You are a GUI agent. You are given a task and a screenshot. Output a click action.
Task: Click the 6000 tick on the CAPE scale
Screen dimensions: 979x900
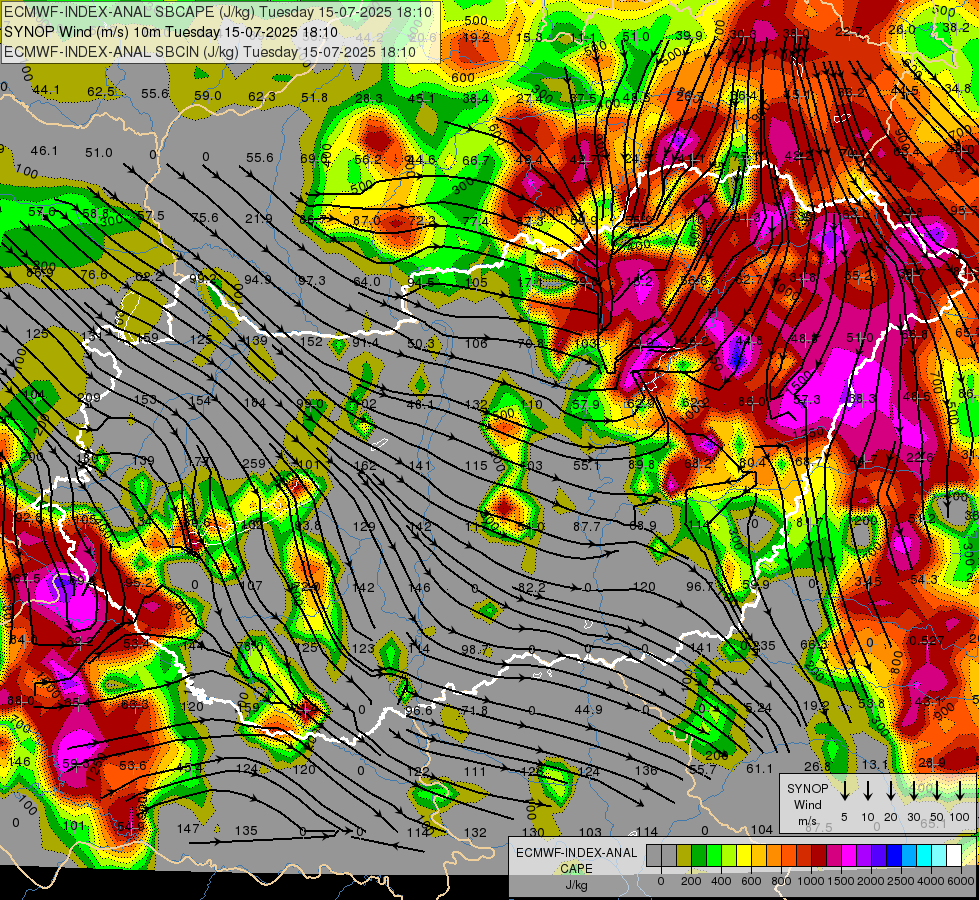pyautogui.click(x=962, y=881)
